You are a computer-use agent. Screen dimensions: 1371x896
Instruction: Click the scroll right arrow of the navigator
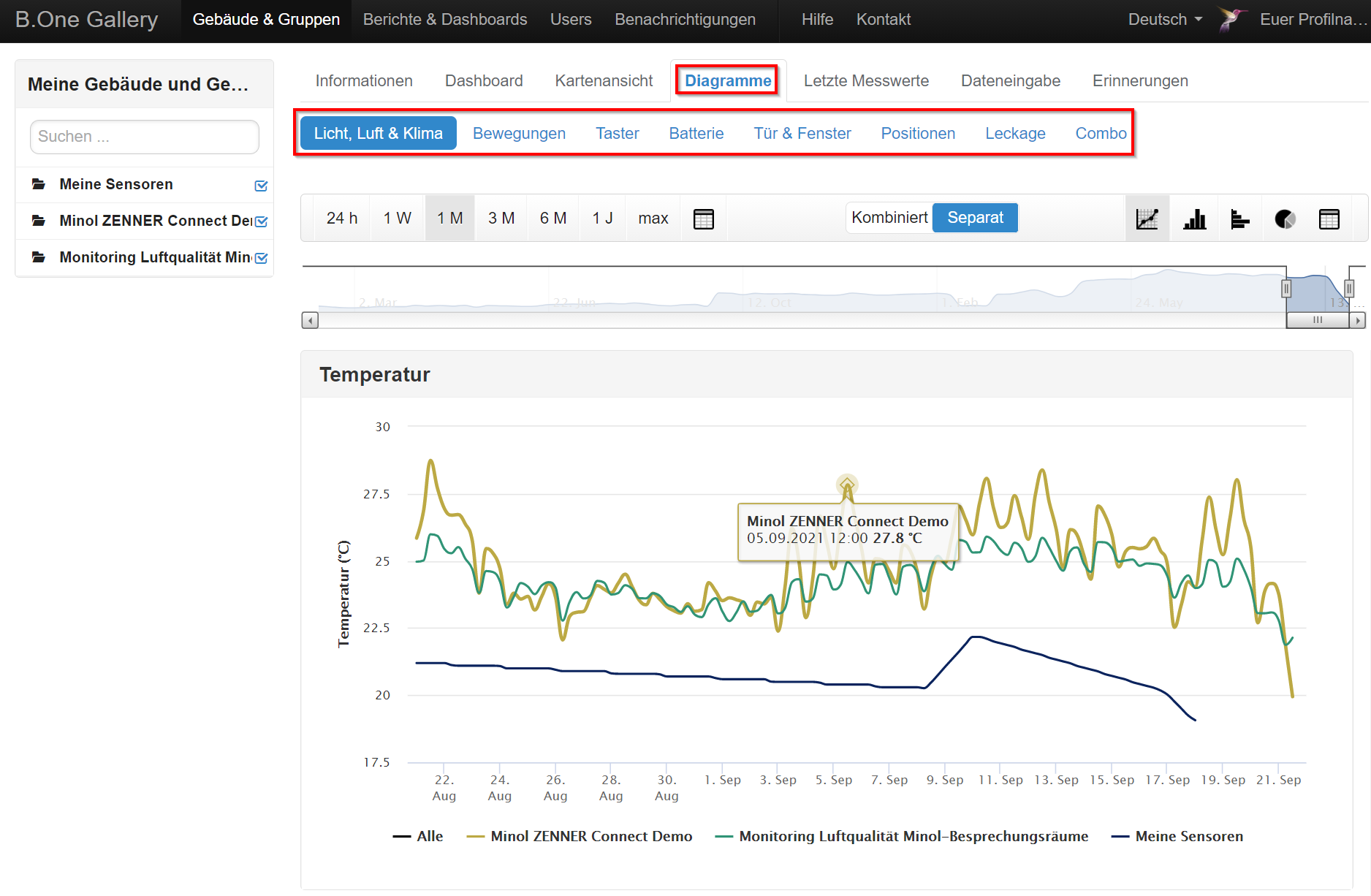point(1357,320)
